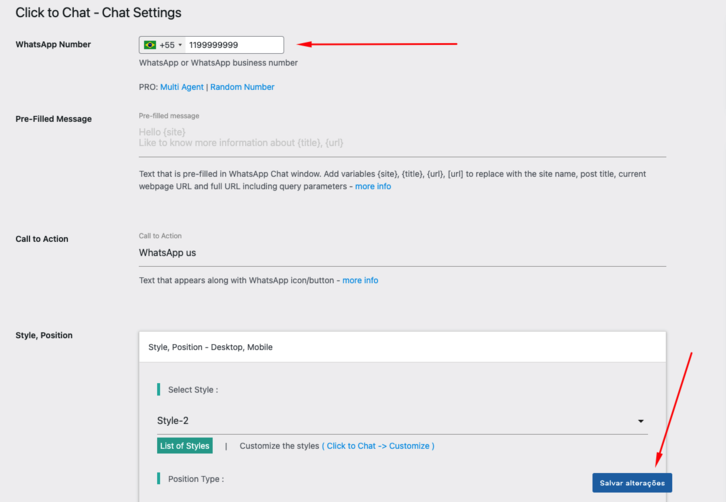Click the Position Type section heading
Screen dimensions: 726x502
195,479
